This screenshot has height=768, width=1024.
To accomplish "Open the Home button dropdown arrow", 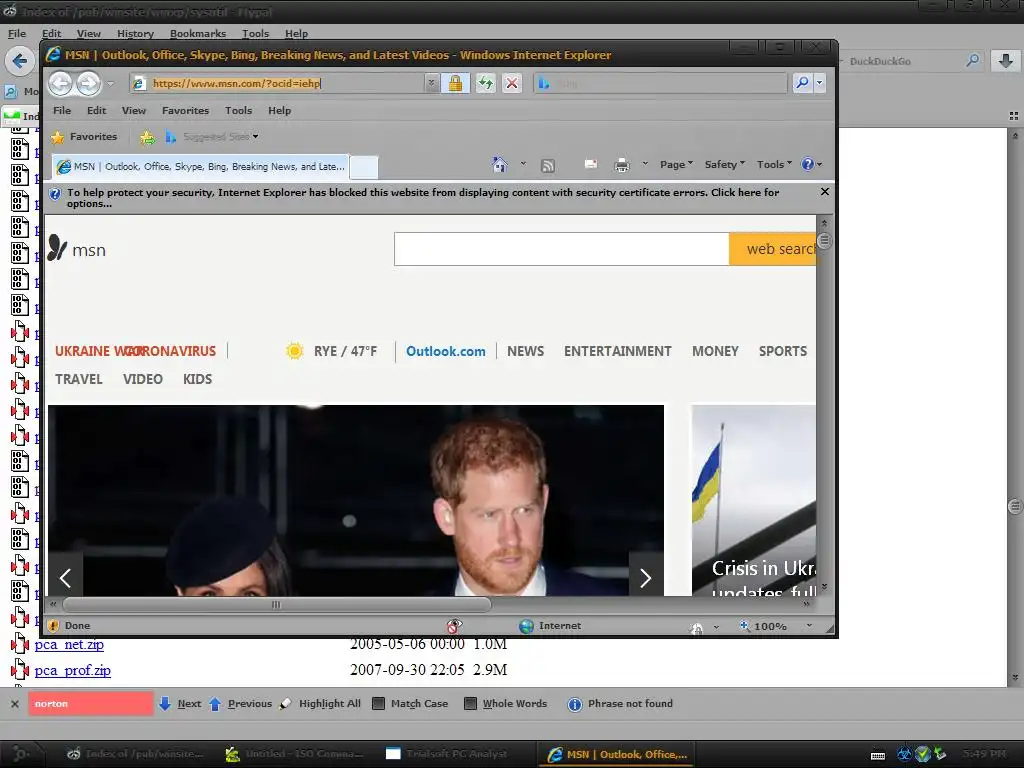I will 523,164.
